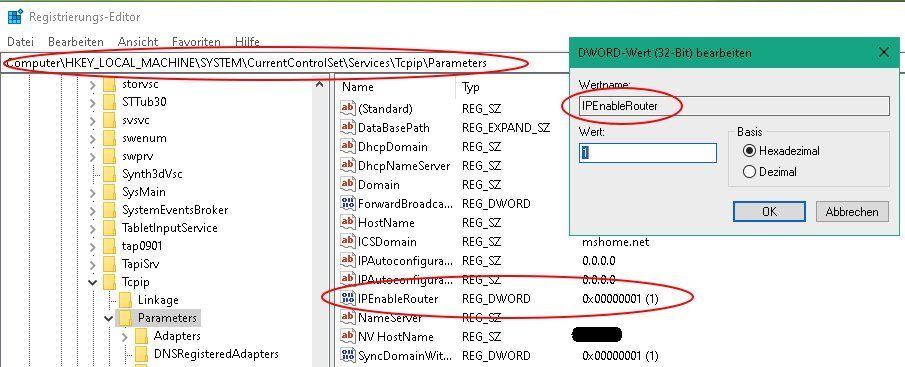
Task: Select the DataBasePath string value icon
Action: click(348, 127)
